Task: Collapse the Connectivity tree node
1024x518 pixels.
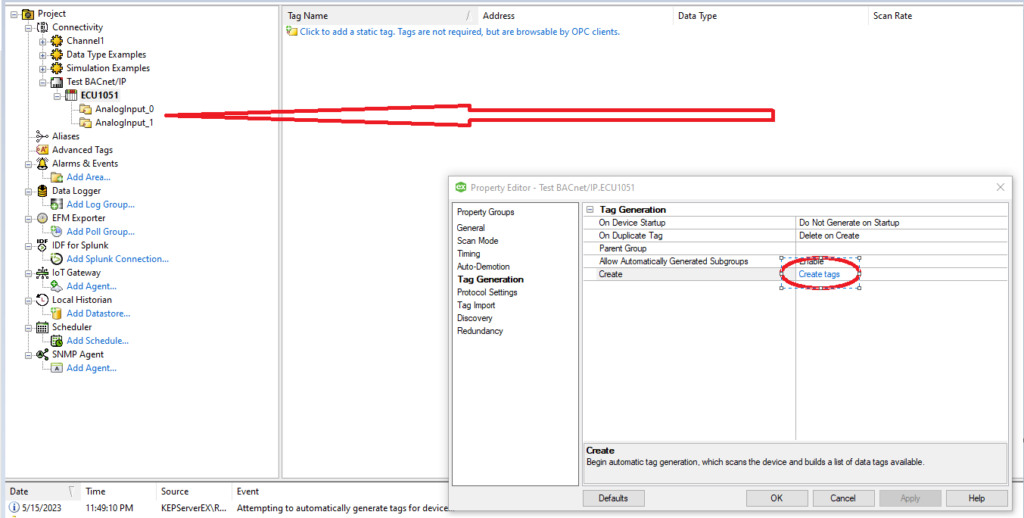Action: (28, 27)
